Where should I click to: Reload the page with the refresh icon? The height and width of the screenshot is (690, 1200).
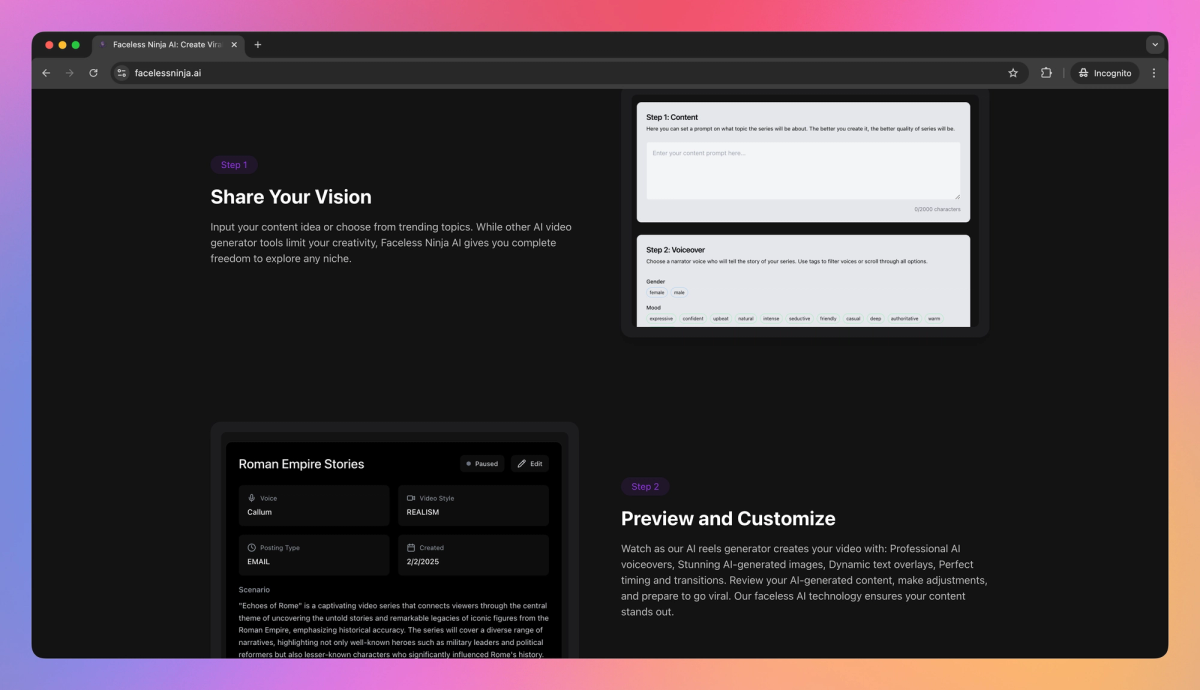pos(93,73)
